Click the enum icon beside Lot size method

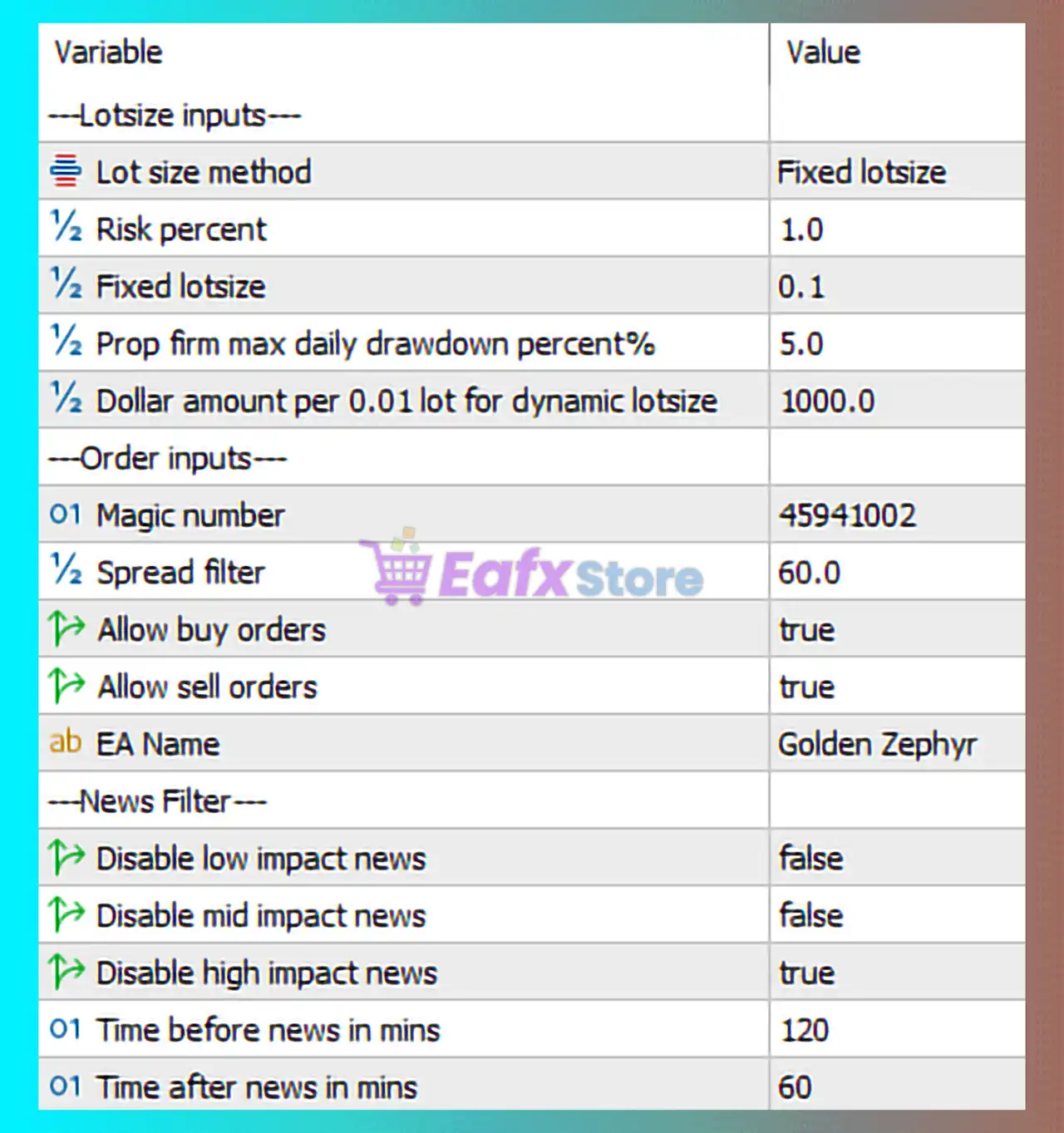[66, 171]
